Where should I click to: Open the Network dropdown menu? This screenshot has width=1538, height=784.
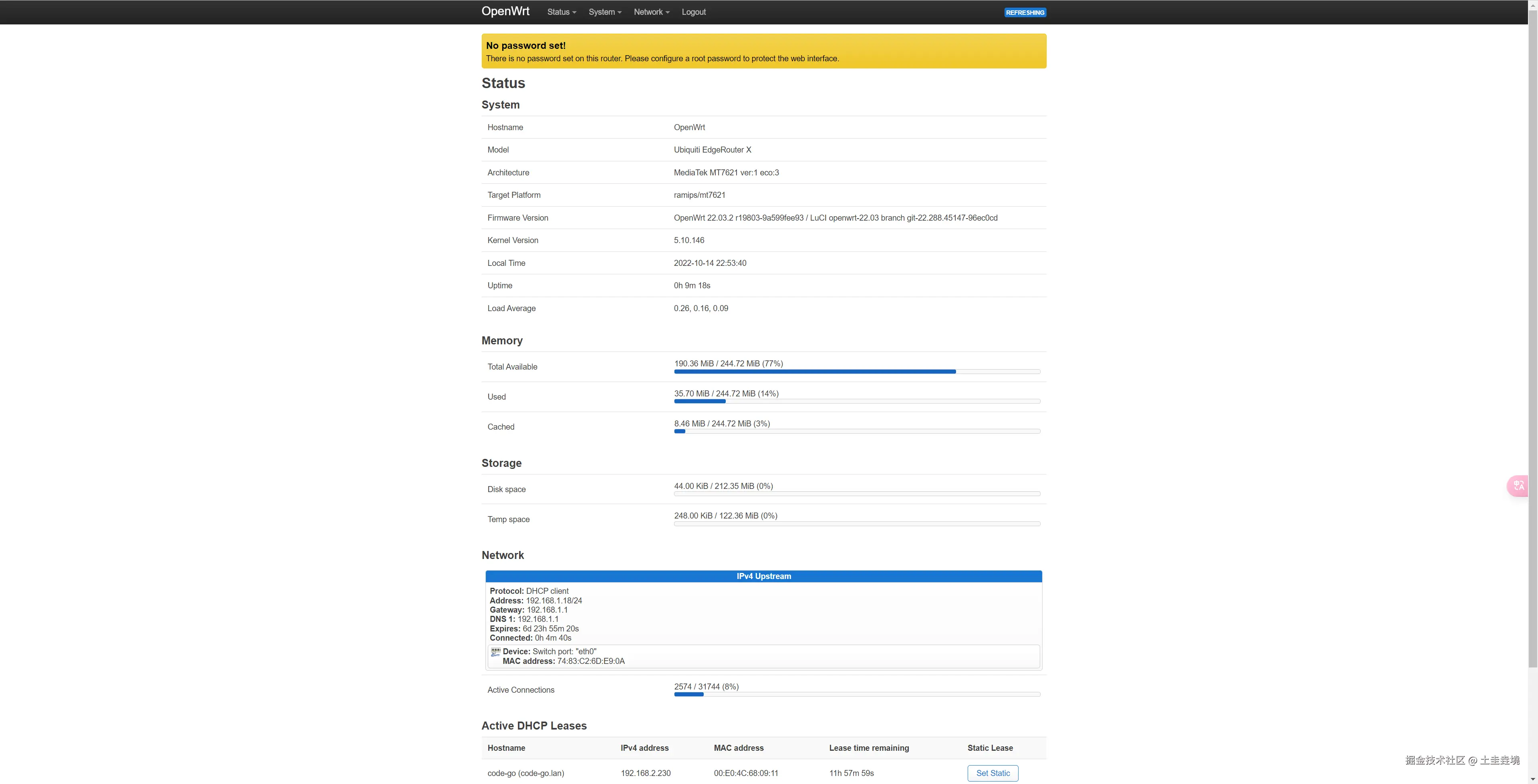[x=651, y=12]
